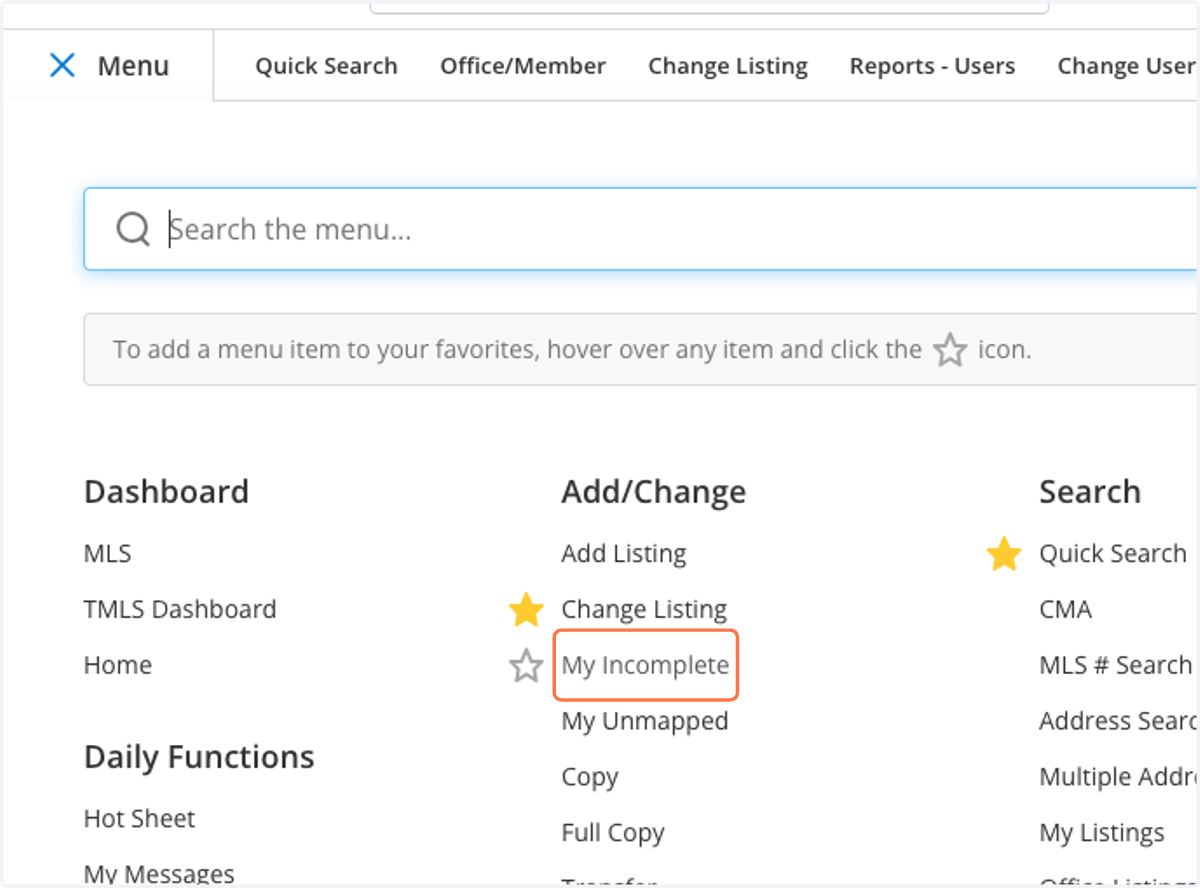Unfavorite Change Listing via its gold star
Viewport: 1200px width, 888px height.
(x=526, y=610)
